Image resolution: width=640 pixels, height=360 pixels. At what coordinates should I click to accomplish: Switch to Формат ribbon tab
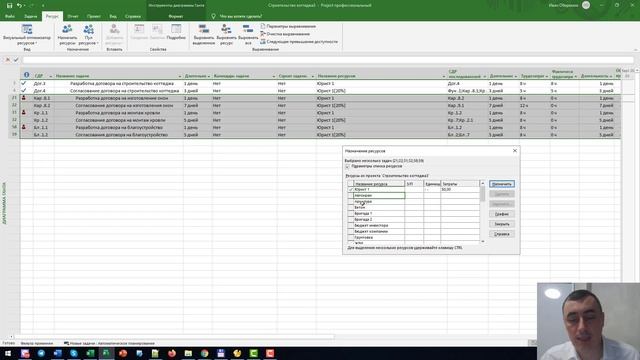(x=176, y=16)
